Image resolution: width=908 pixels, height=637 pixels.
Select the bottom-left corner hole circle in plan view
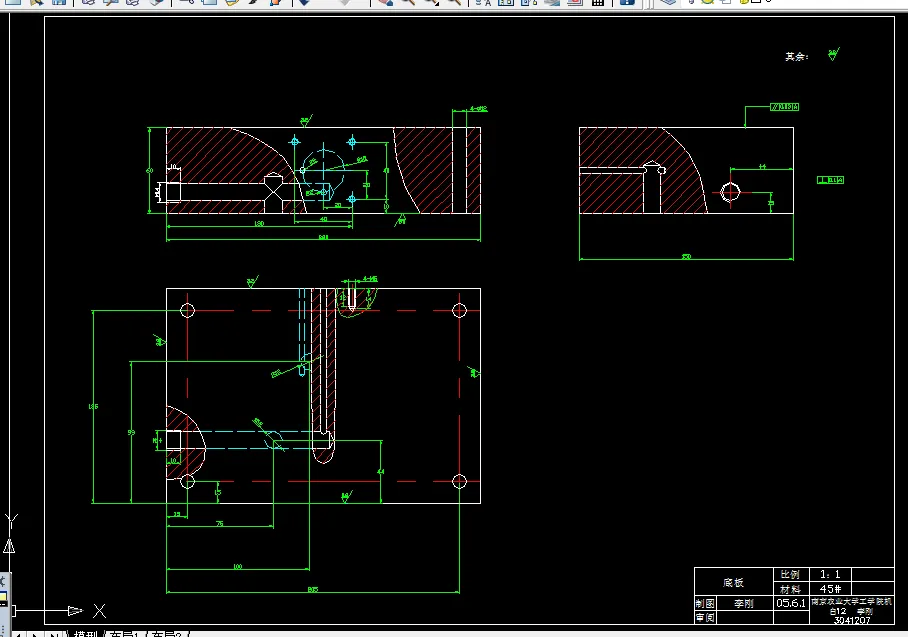pos(187,481)
